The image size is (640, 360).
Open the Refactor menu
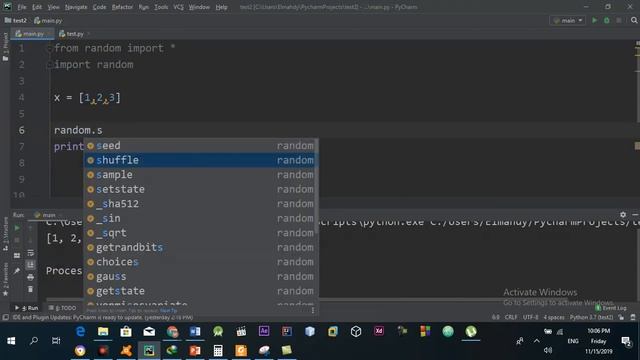[122, 7]
